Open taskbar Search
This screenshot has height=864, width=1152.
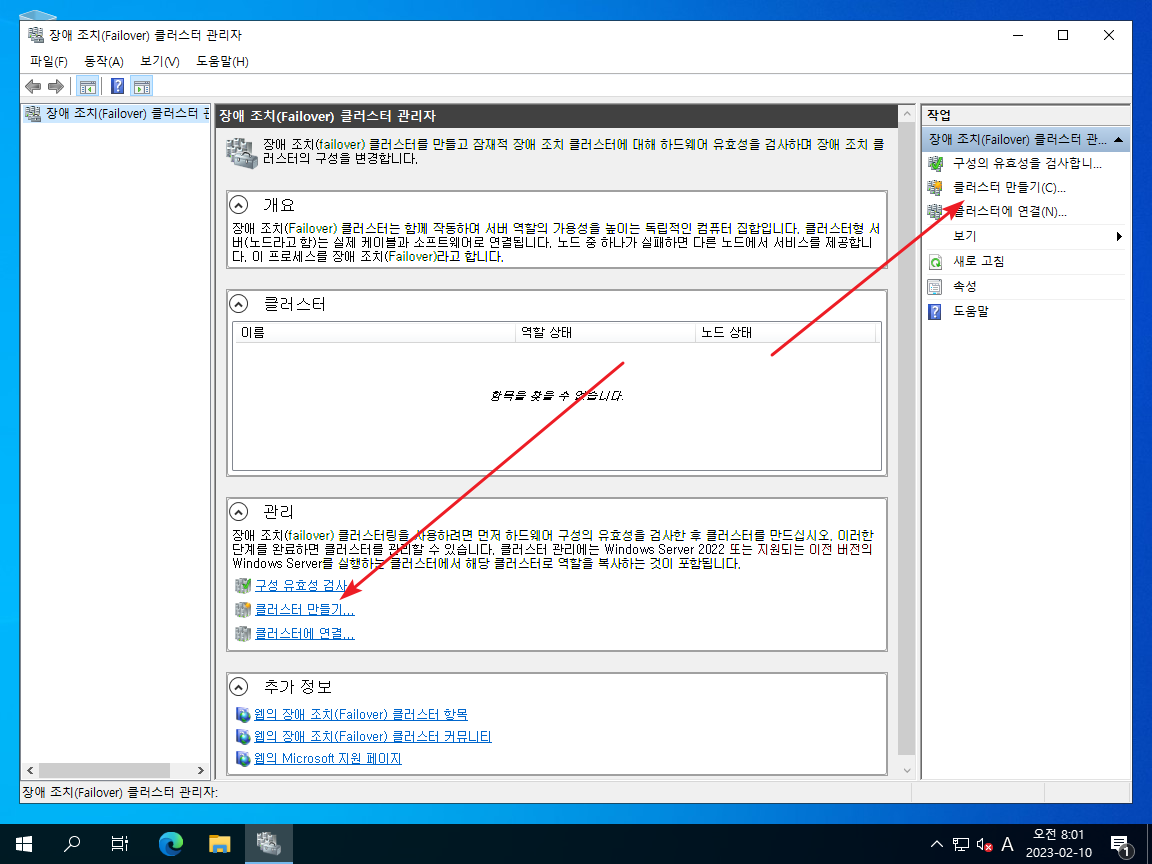tap(72, 844)
